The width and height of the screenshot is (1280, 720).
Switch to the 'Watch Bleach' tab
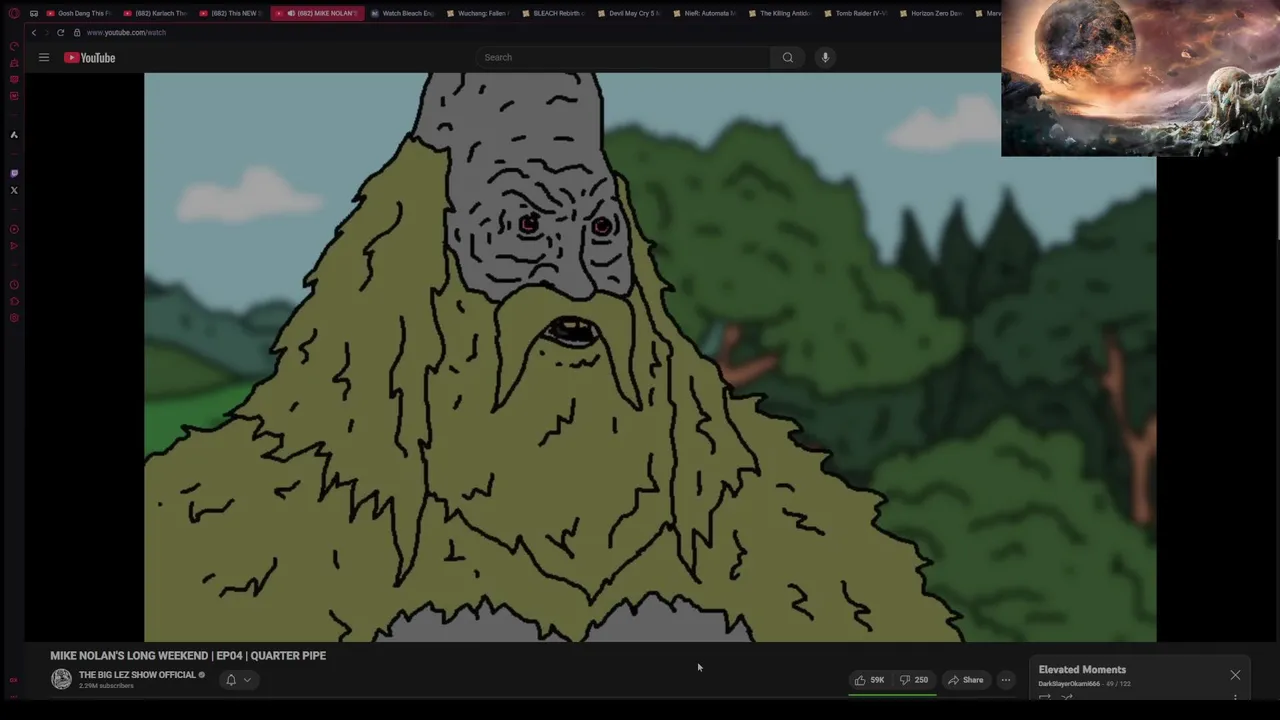click(401, 13)
